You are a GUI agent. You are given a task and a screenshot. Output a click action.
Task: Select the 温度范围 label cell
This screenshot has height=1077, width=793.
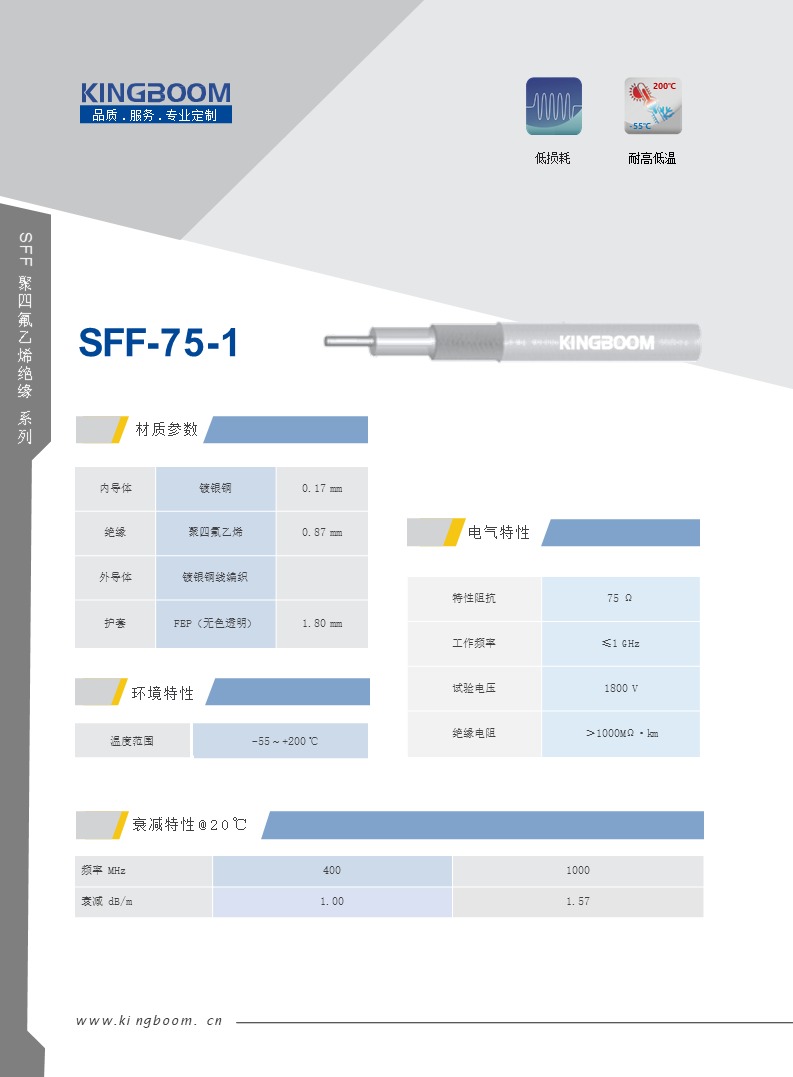(x=133, y=741)
